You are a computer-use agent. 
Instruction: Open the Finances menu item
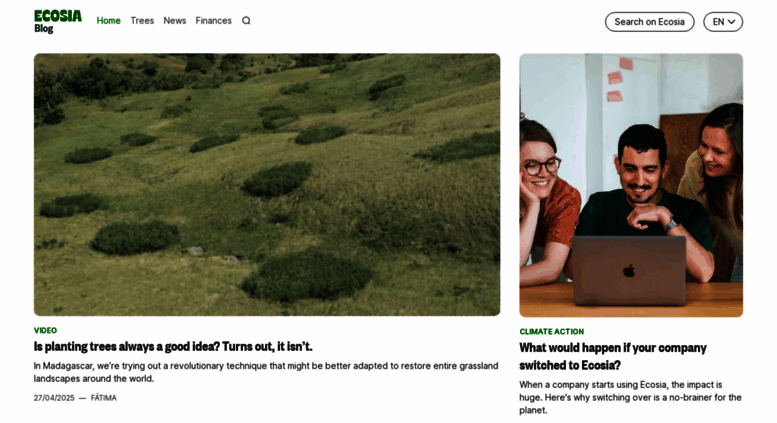coord(214,21)
